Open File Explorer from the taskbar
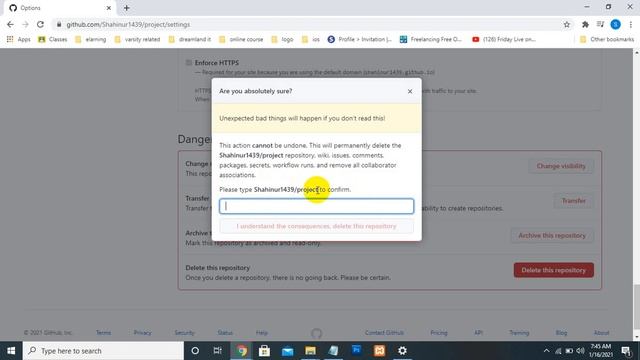The height and width of the screenshot is (360, 640). click(x=310, y=351)
